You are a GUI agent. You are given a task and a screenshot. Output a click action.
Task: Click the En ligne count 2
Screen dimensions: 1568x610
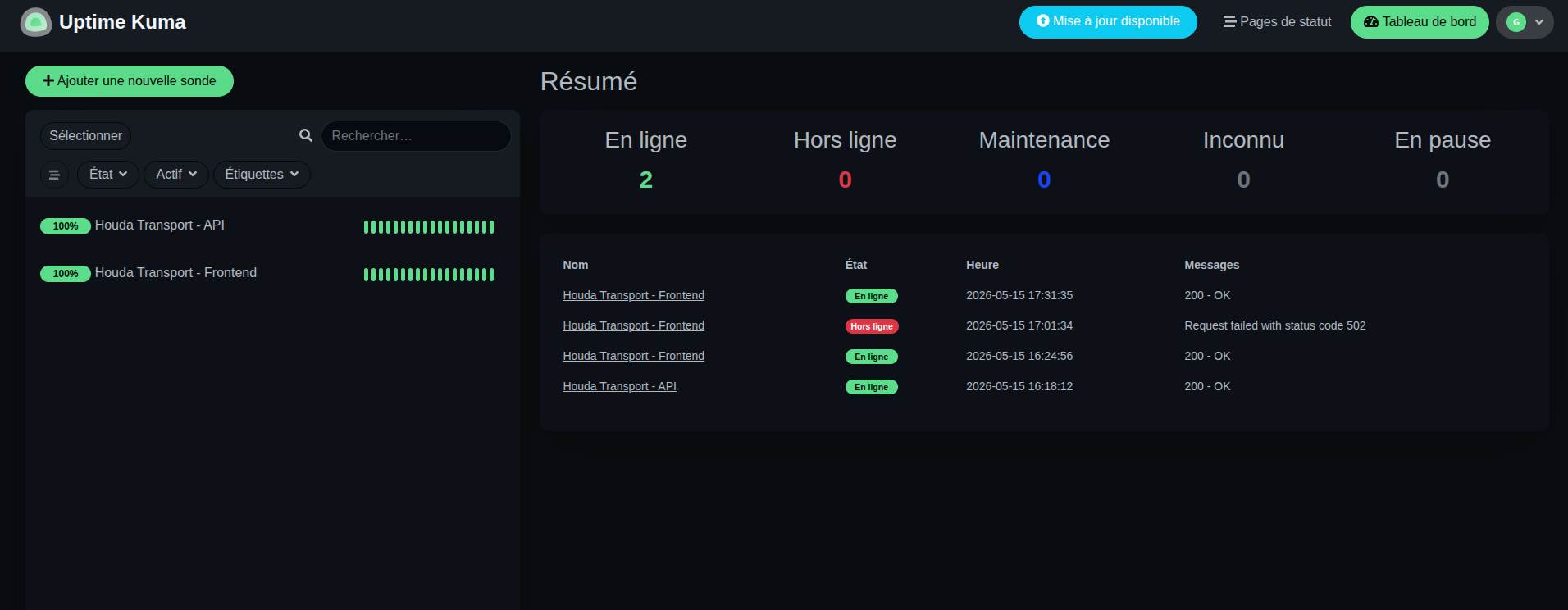[x=646, y=180]
